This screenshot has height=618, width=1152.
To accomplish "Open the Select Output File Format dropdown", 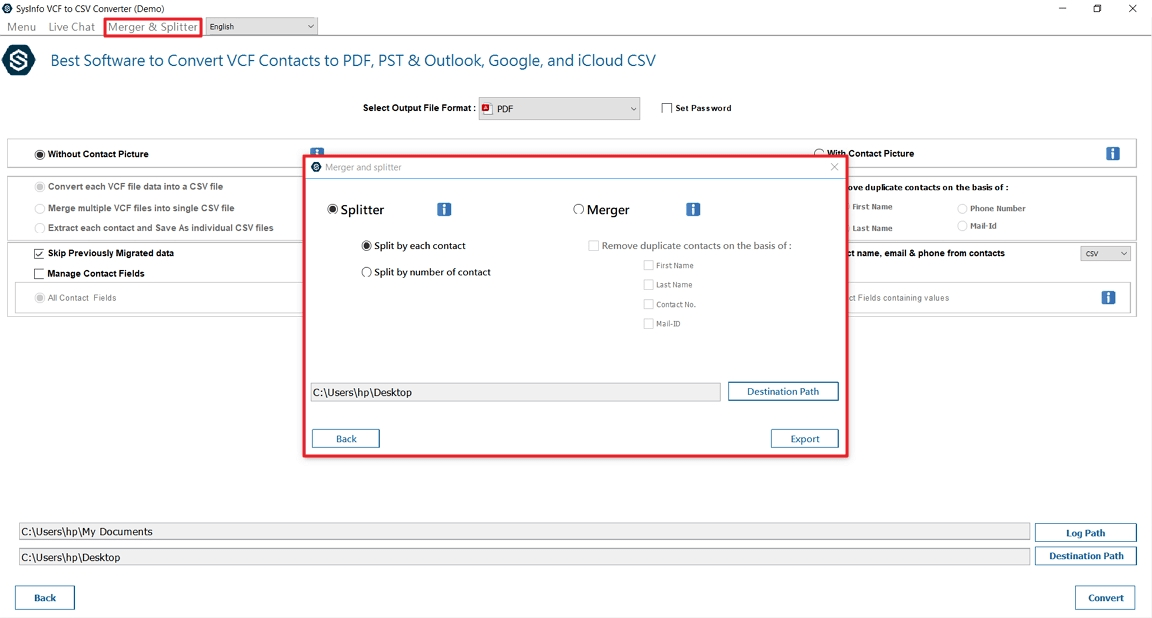I will point(559,108).
